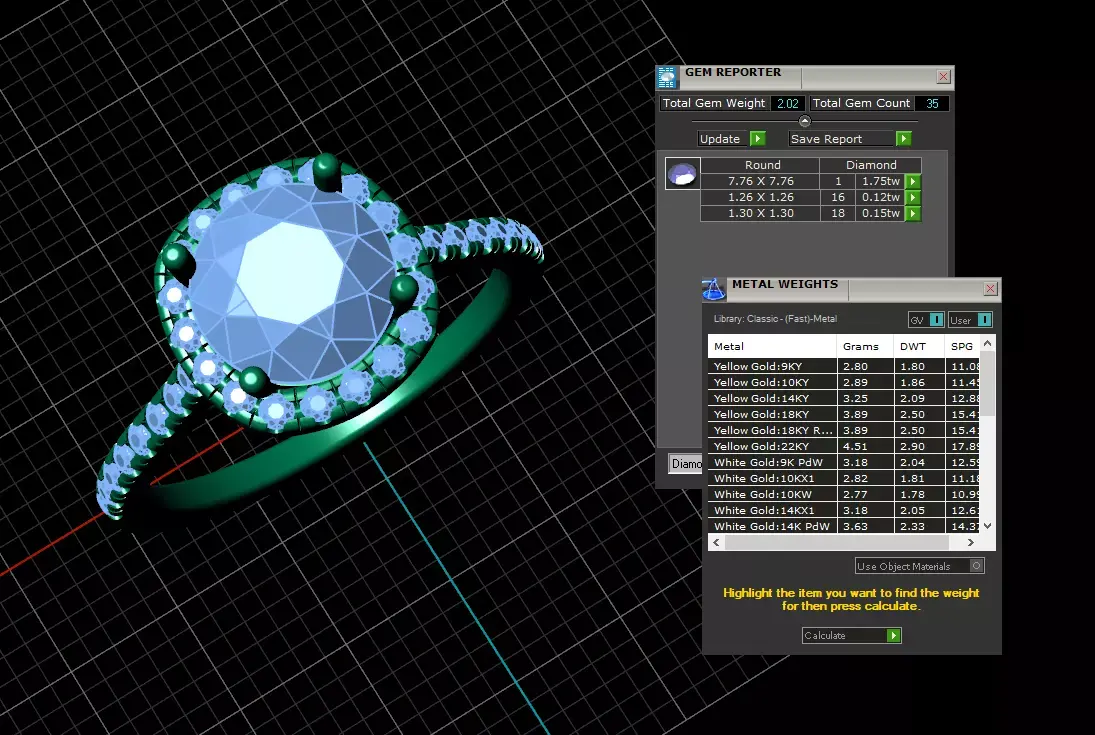Collapse the Gem Reporter total section arrow
The height and width of the screenshot is (735, 1095).
(x=804, y=121)
